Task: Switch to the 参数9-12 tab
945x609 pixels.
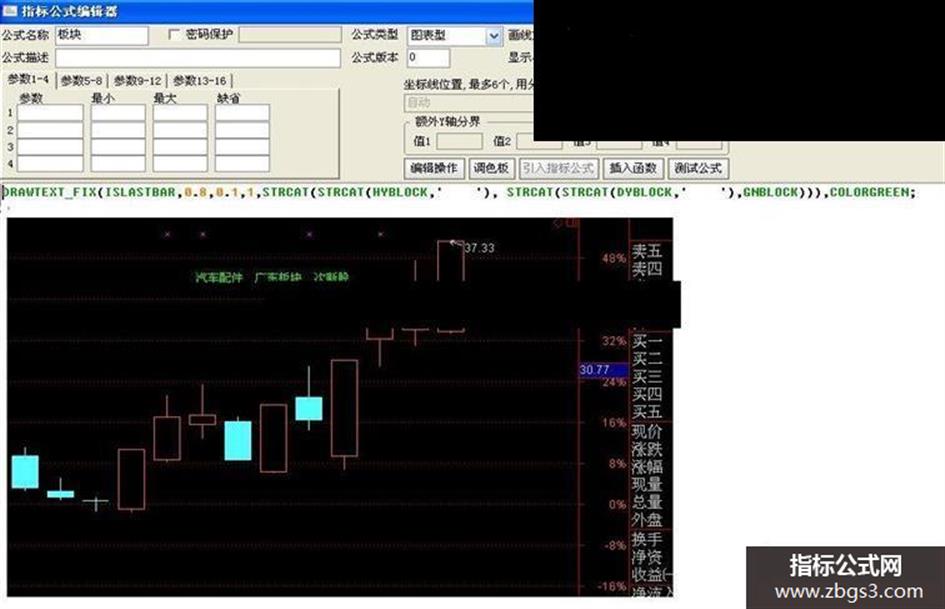Action: click(x=137, y=81)
